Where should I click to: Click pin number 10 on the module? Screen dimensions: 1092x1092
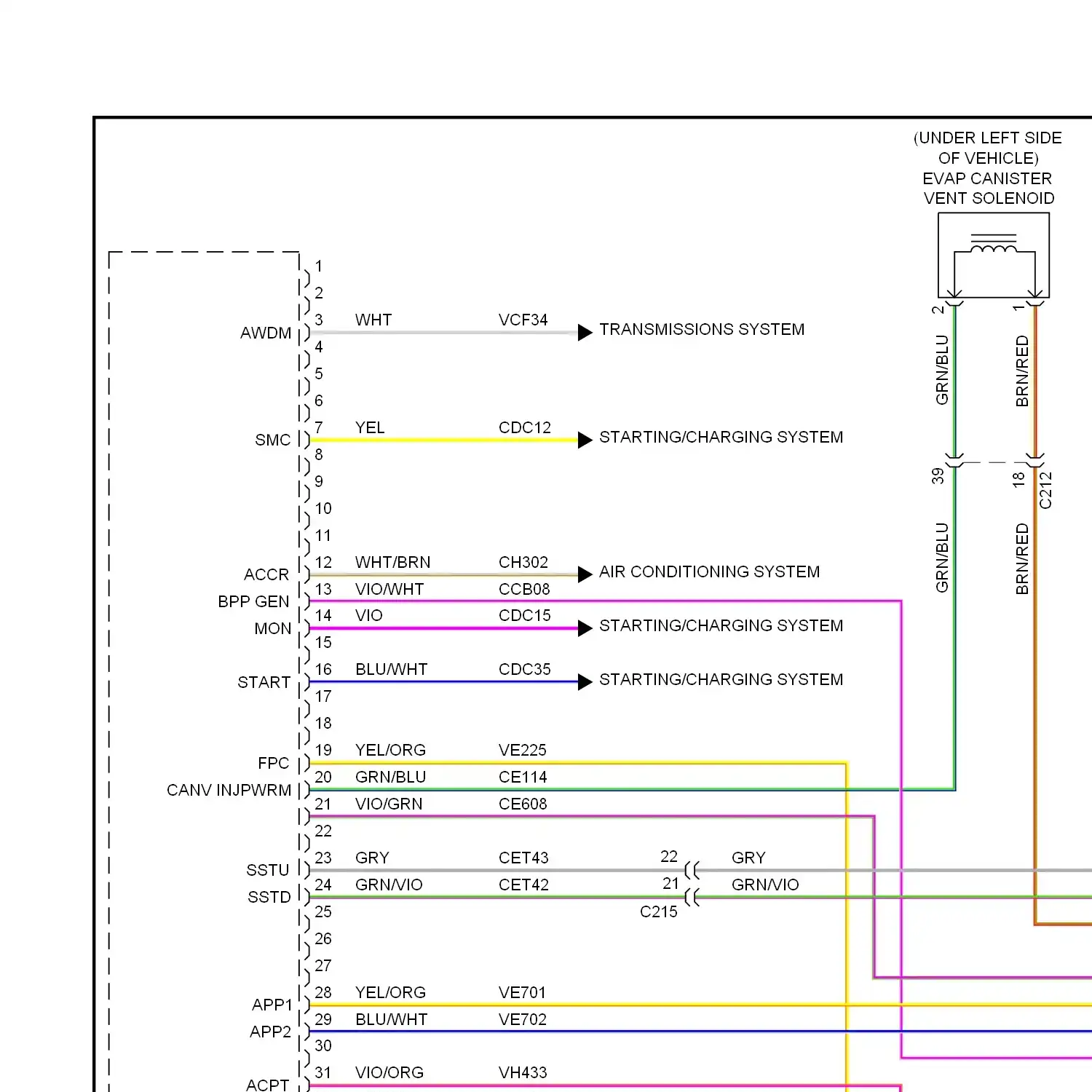pyautogui.click(x=323, y=509)
